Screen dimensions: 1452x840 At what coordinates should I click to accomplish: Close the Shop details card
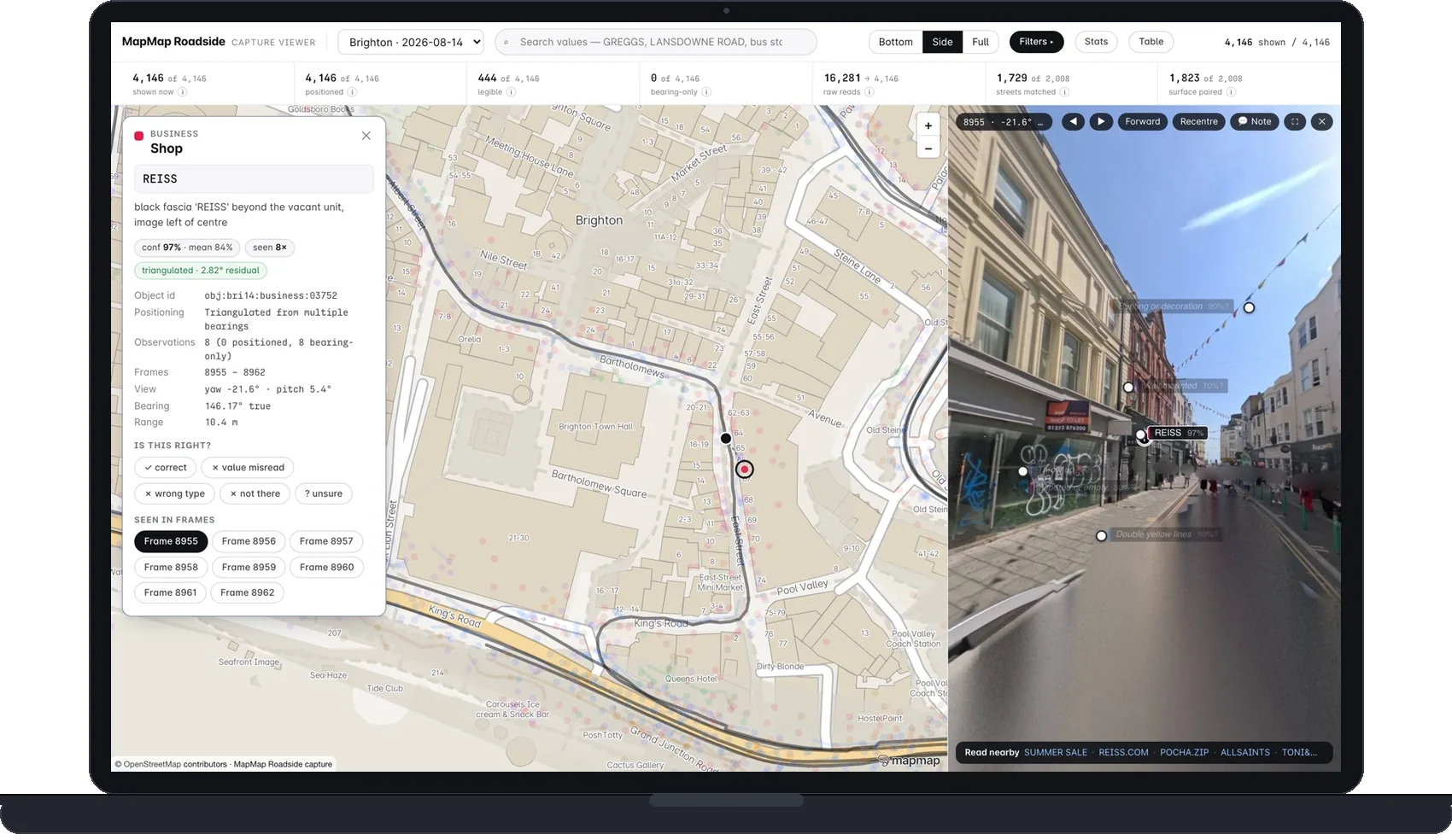coord(366,136)
